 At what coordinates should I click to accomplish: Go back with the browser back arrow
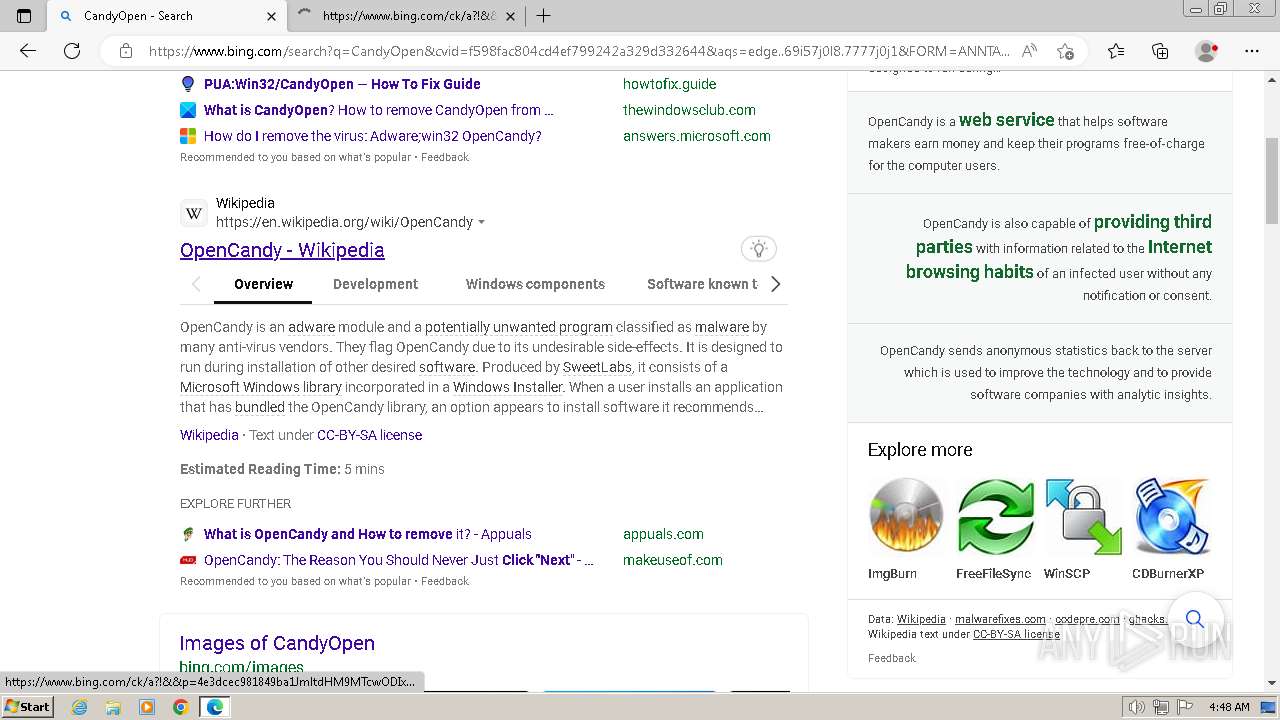[28, 51]
